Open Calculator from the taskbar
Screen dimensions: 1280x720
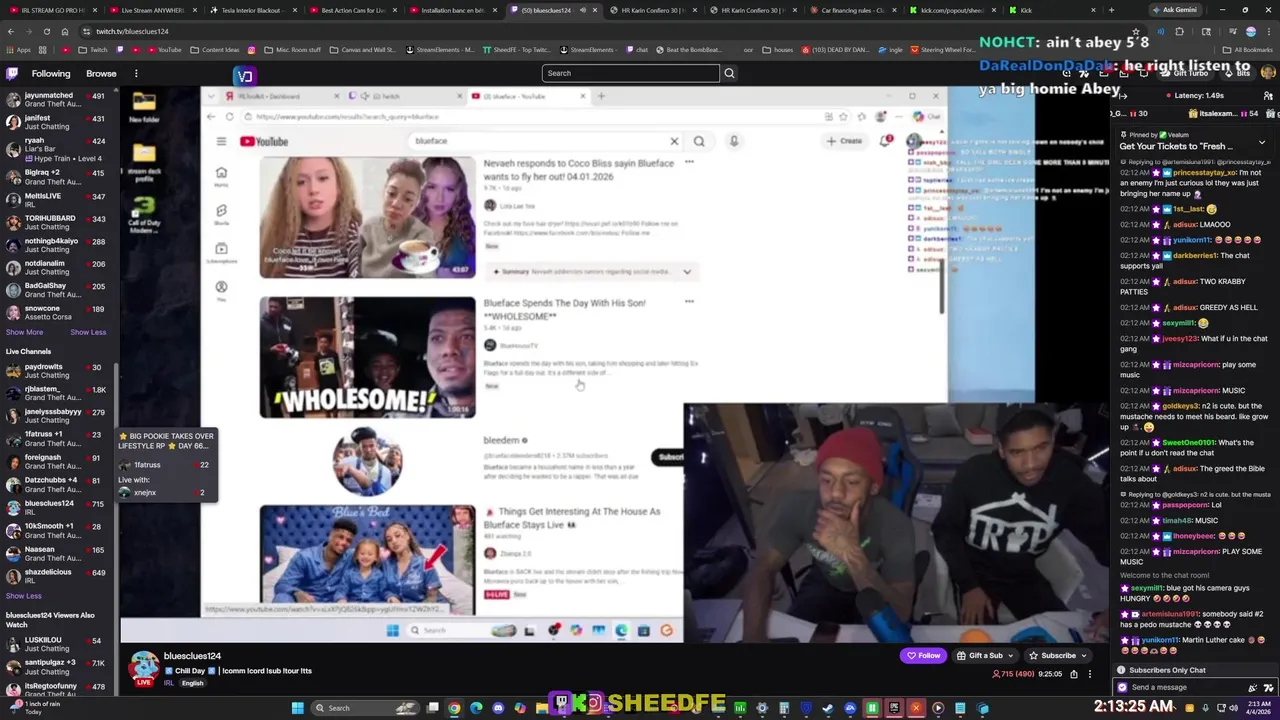coord(785,708)
